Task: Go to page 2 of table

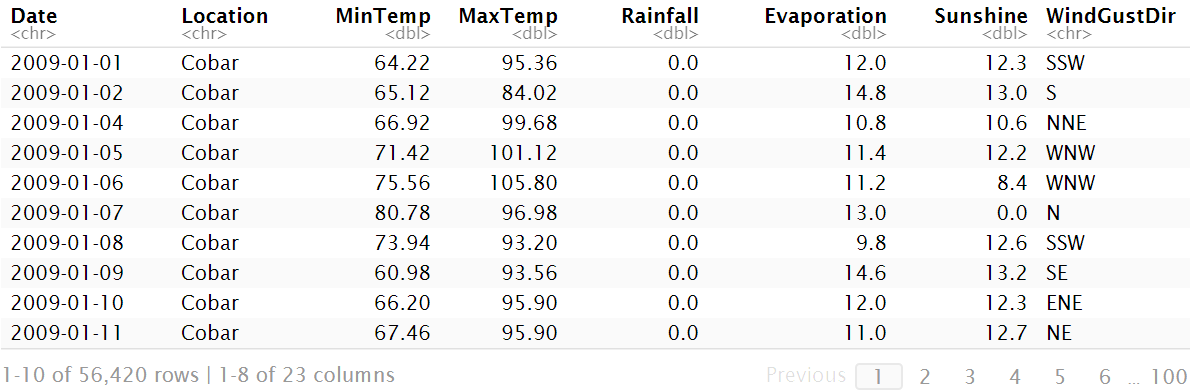Action: [x=924, y=376]
